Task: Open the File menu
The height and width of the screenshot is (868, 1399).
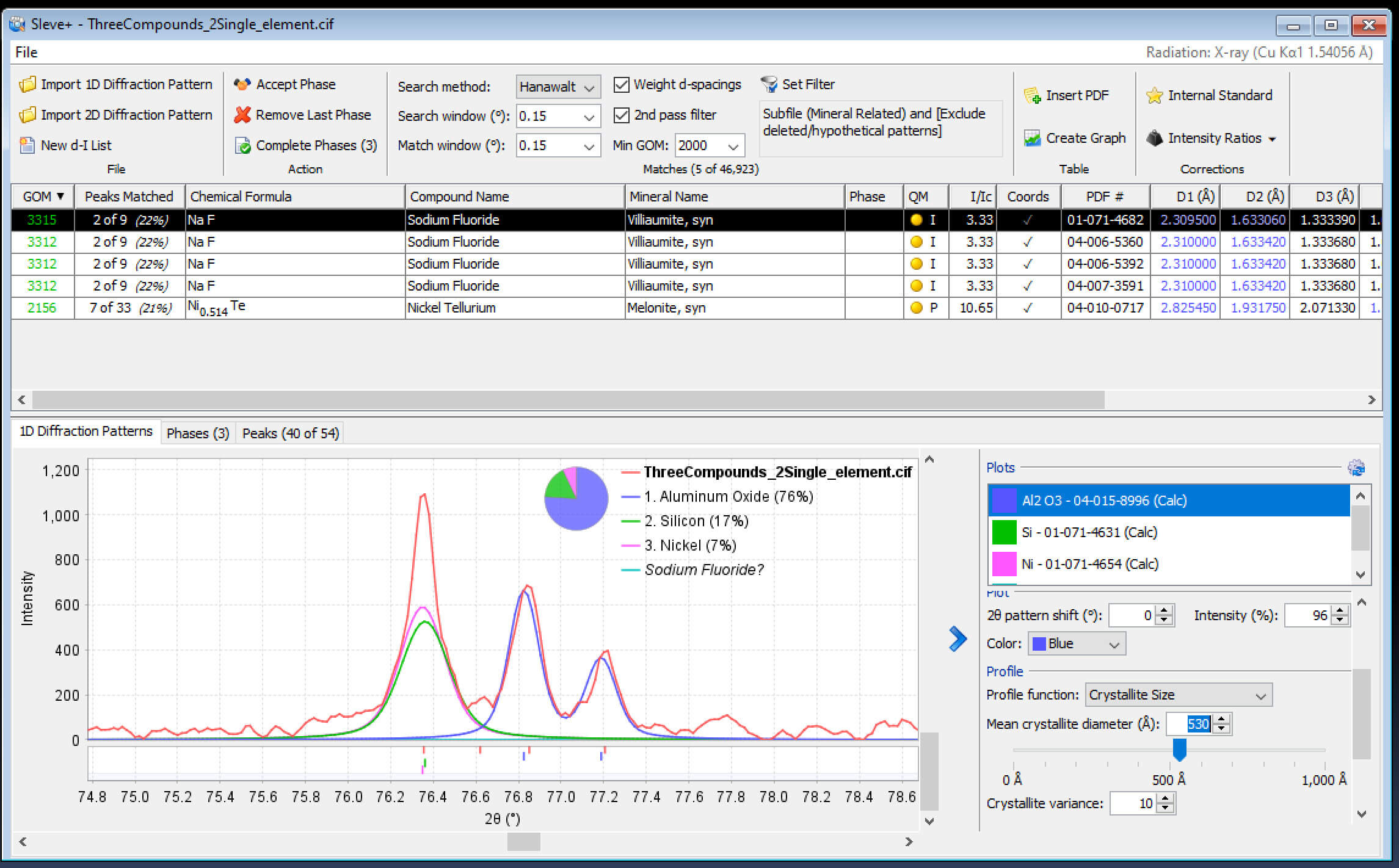Action: tap(26, 52)
